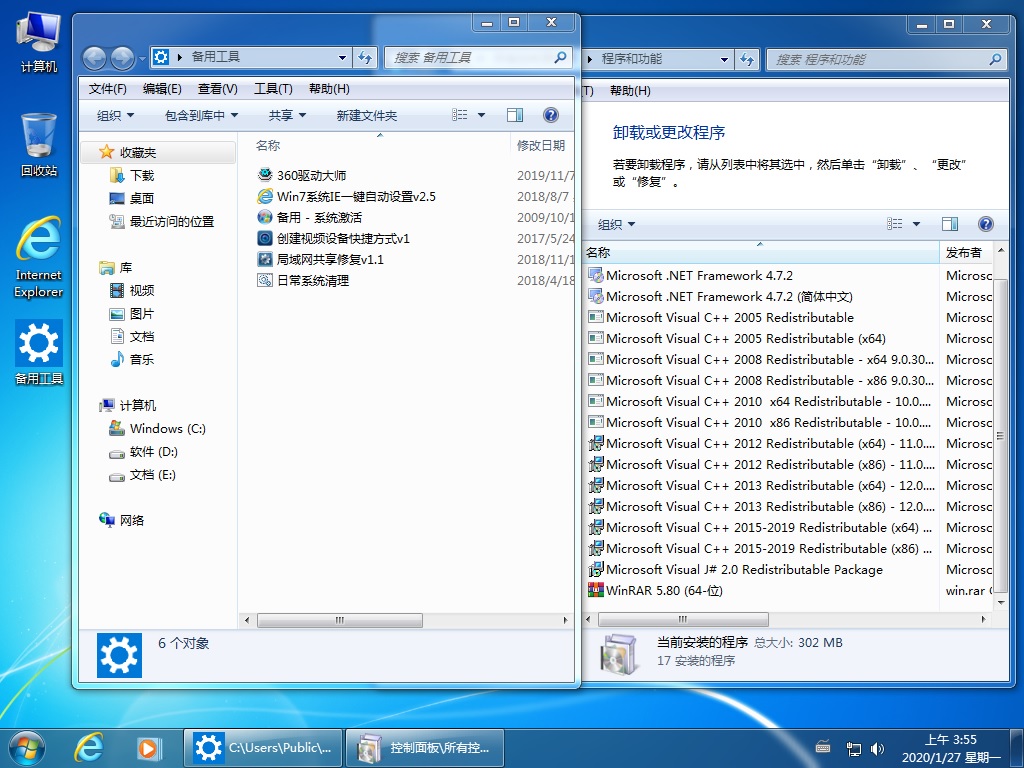Click the volume speaker tray icon
Image resolution: width=1024 pixels, height=768 pixels.
877,748
